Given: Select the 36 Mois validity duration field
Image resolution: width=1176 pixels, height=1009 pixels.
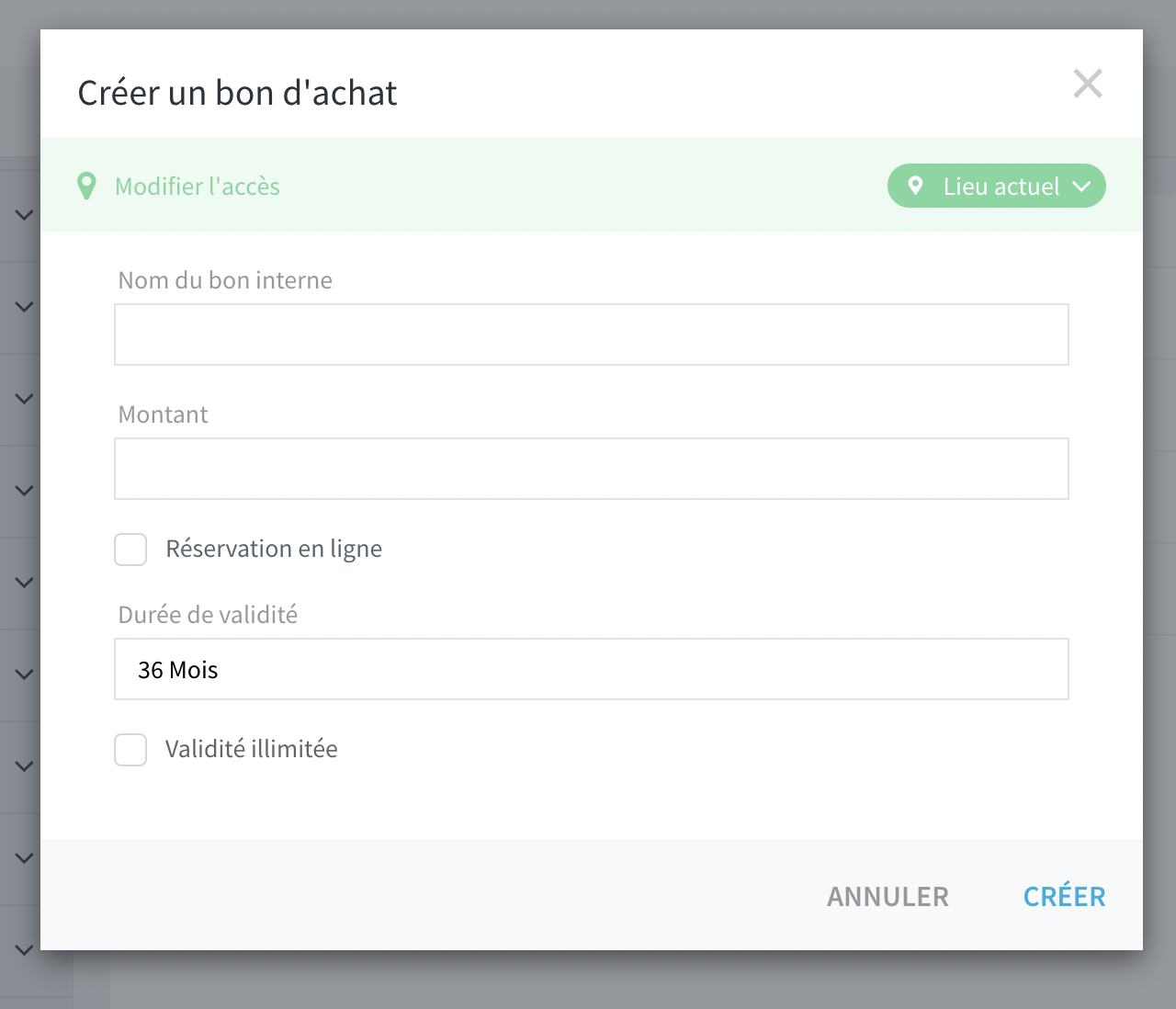Looking at the screenshot, I should pyautogui.click(x=592, y=669).
